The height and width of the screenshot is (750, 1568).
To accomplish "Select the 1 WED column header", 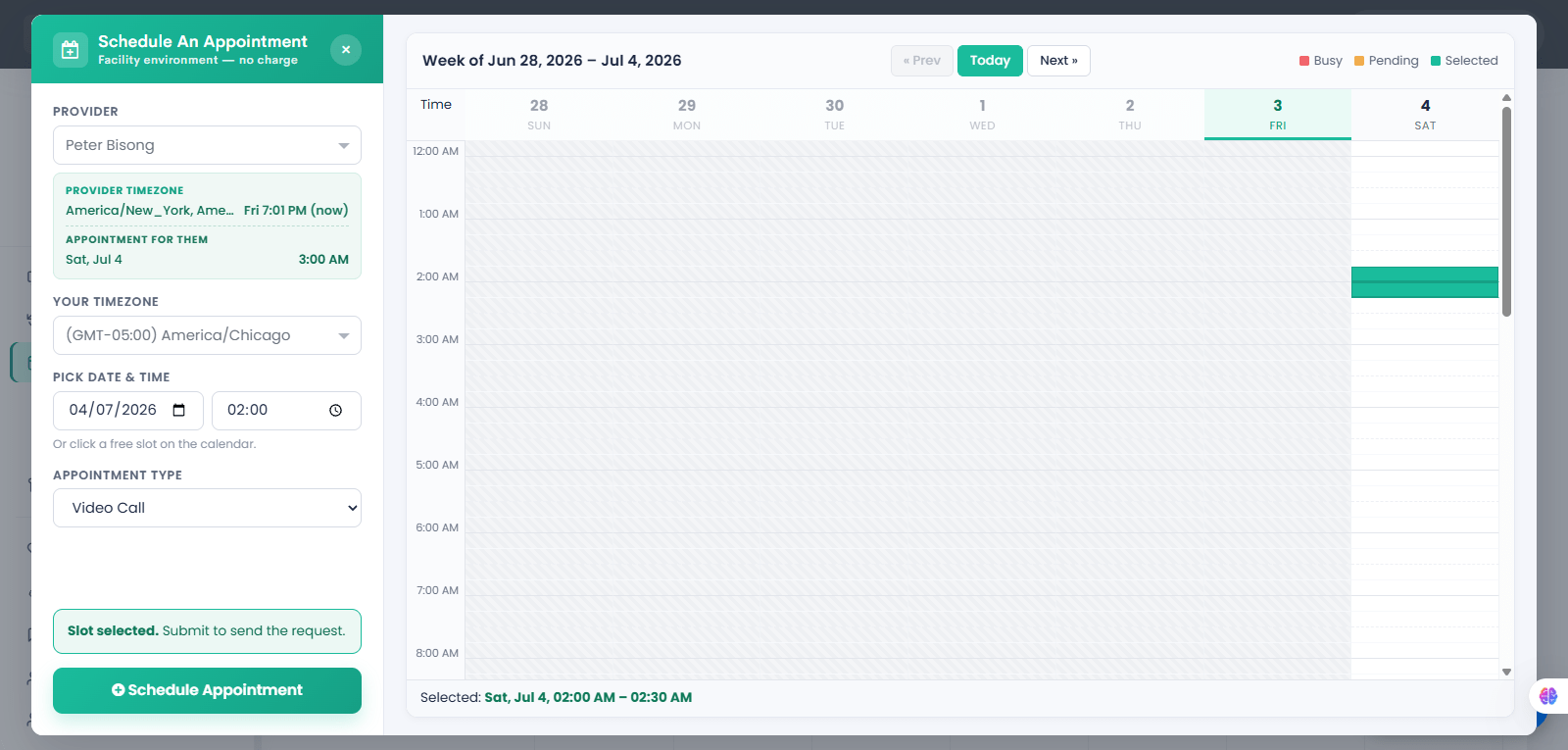I will (982, 115).
